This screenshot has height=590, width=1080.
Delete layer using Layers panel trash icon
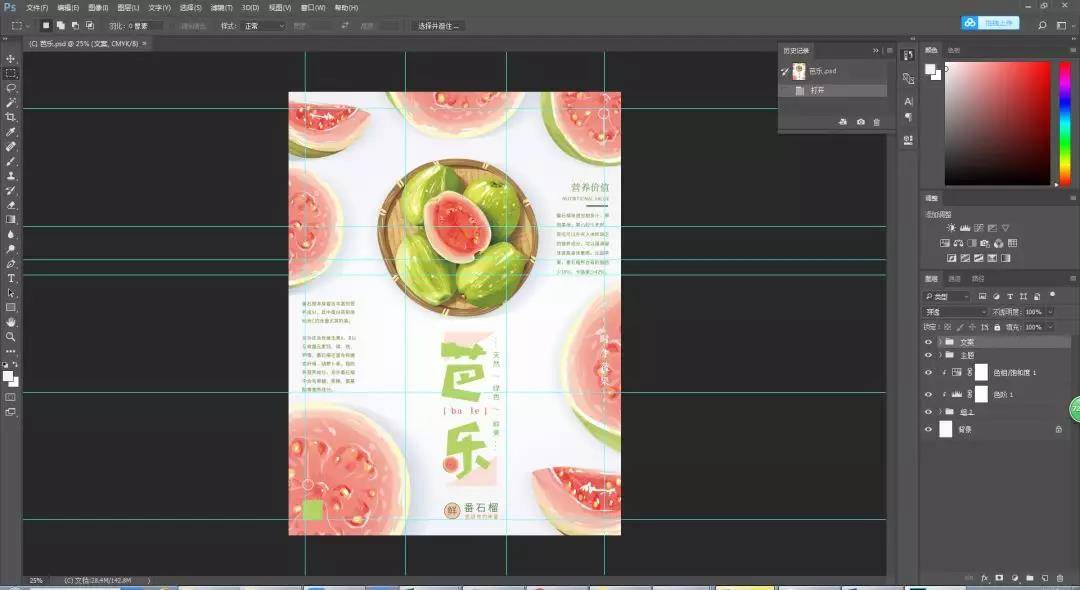[x=1060, y=578]
